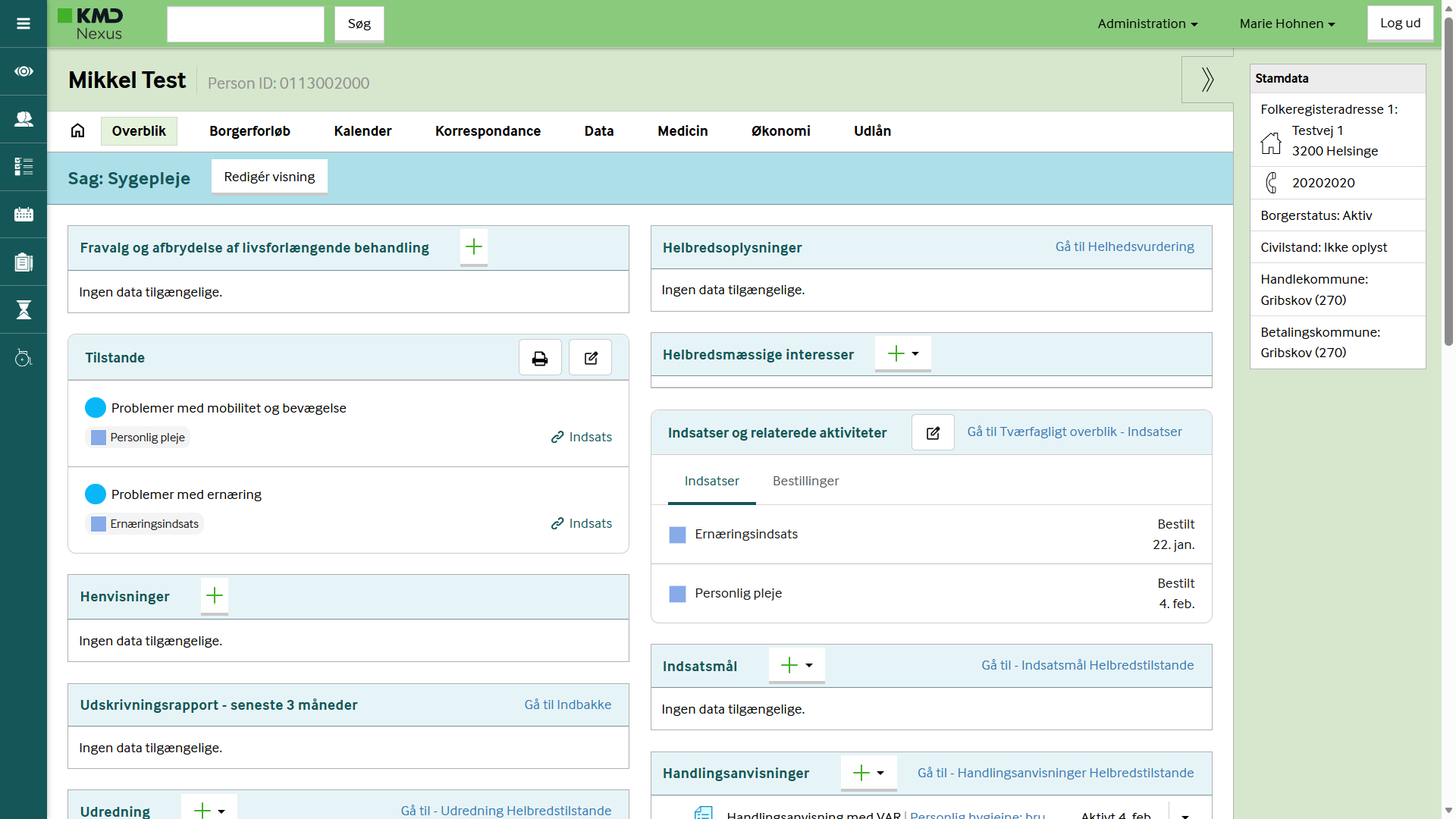1456x819 pixels.
Task: Add new Henvisninger entry with plus
Action: [215, 596]
